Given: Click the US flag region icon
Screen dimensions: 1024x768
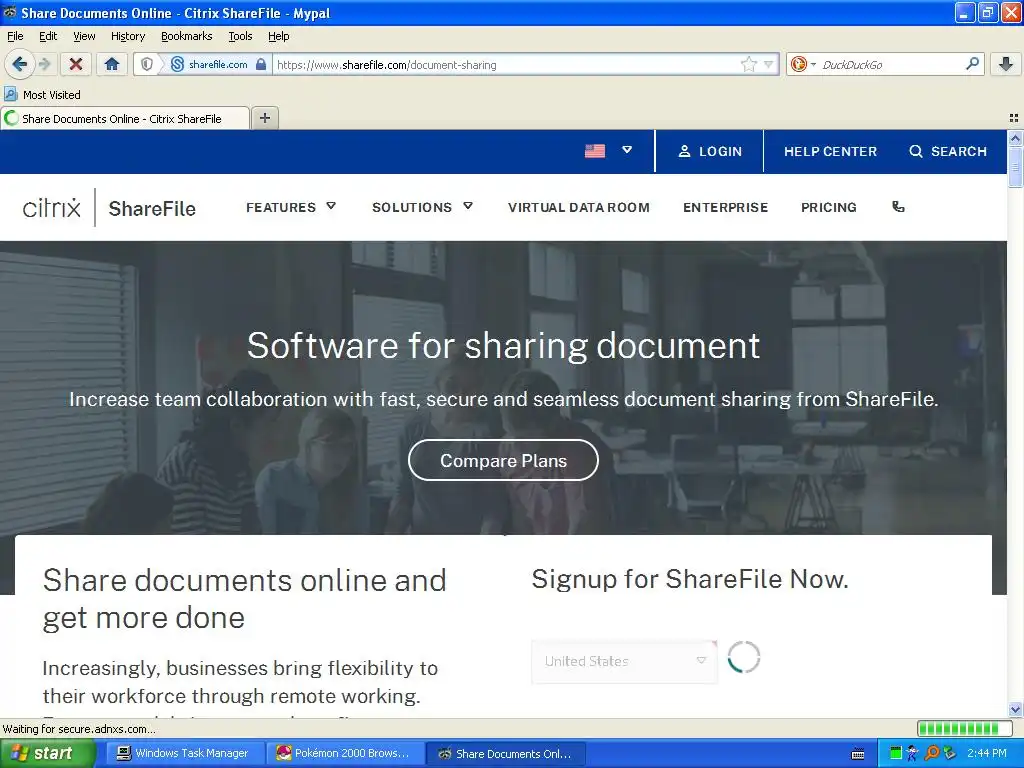Looking at the screenshot, I should click(594, 151).
